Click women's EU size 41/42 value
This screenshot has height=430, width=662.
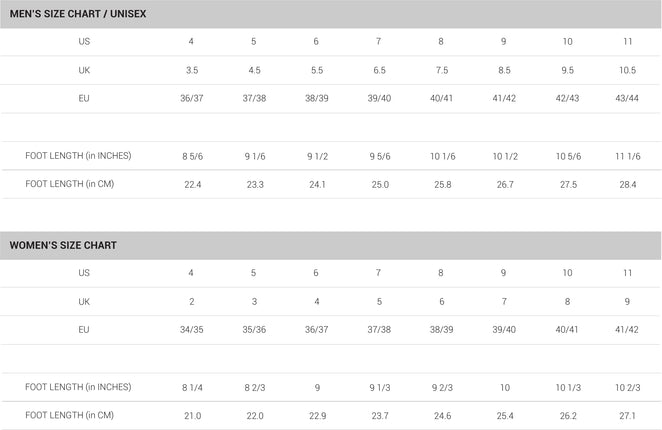click(x=627, y=329)
